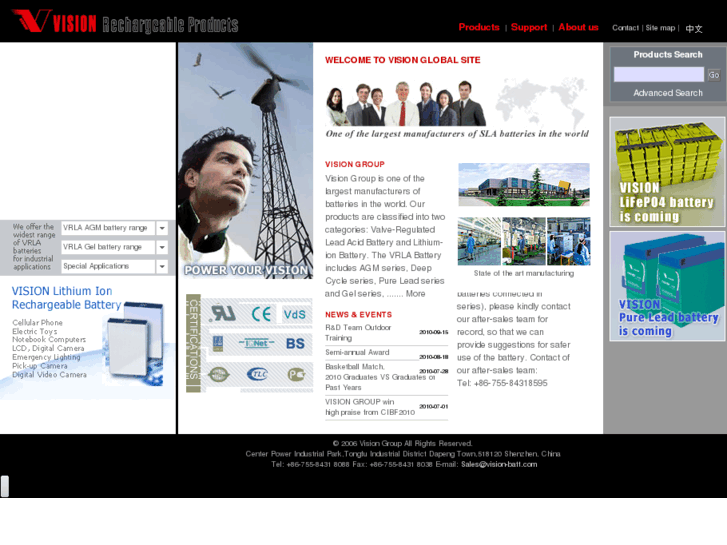
Task: Click the BS certification logo
Action: (295, 344)
